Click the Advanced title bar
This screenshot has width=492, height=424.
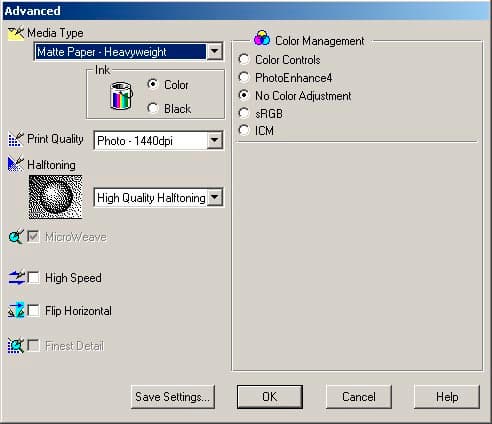pyautogui.click(x=246, y=11)
